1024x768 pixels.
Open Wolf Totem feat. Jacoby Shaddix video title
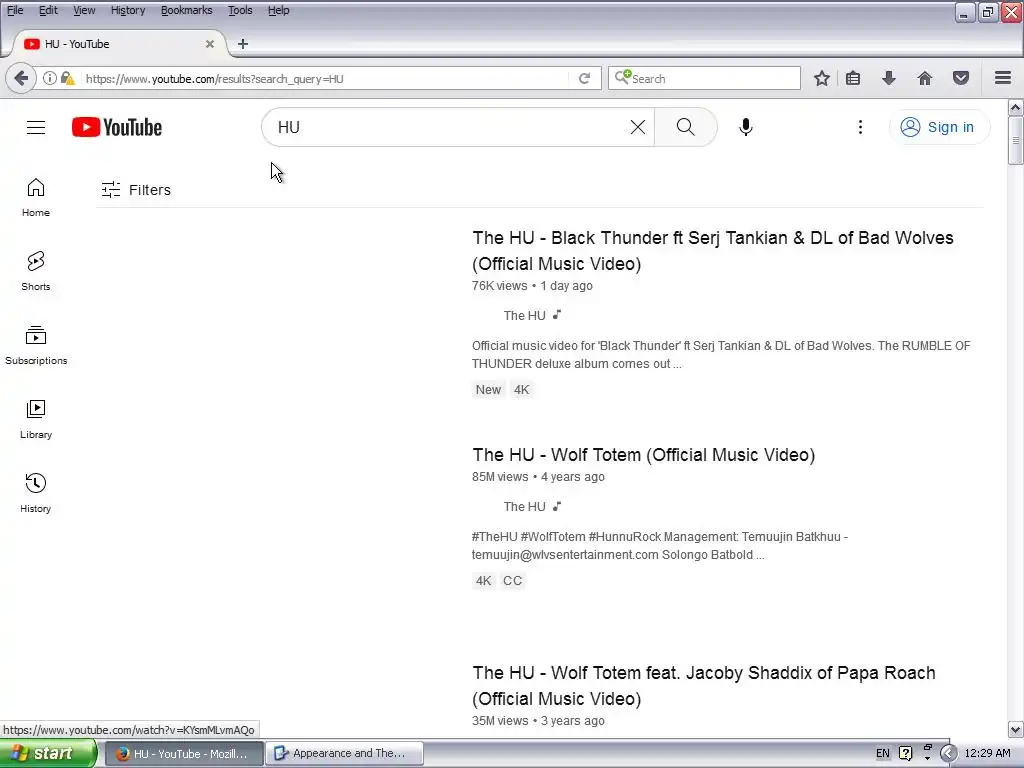(x=704, y=686)
